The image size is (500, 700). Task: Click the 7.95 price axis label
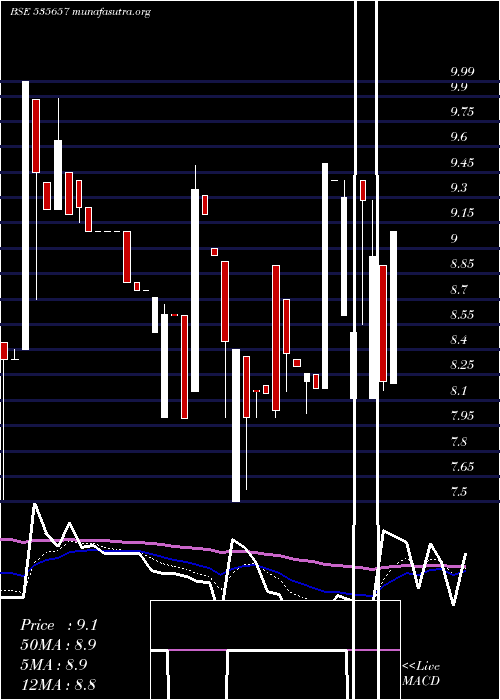462,416
